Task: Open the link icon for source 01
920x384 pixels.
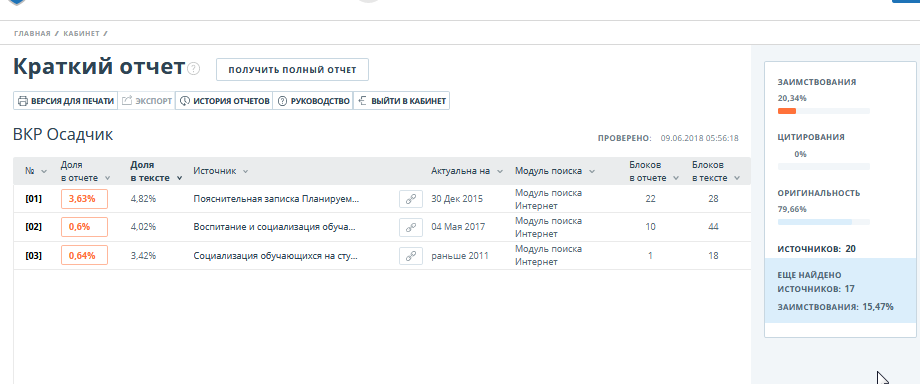Action: click(411, 199)
